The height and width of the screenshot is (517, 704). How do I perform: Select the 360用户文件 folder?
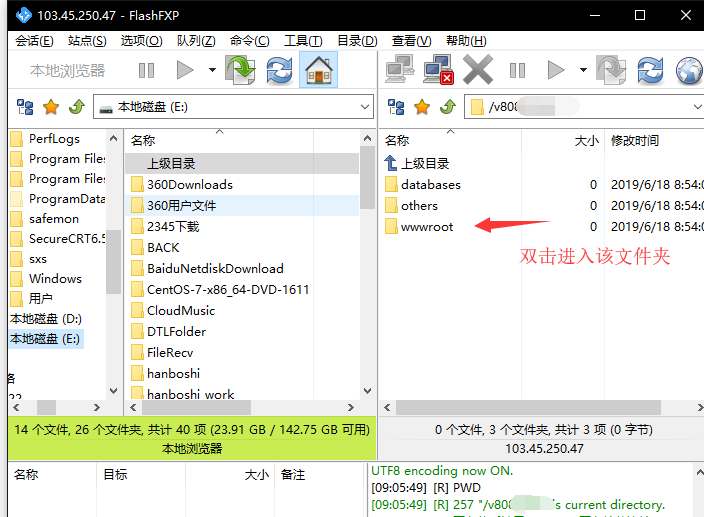point(181,206)
